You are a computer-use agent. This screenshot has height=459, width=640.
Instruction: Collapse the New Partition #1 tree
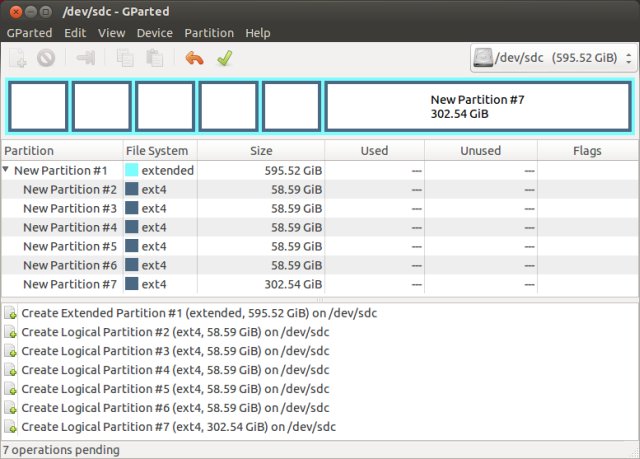(x=7, y=171)
